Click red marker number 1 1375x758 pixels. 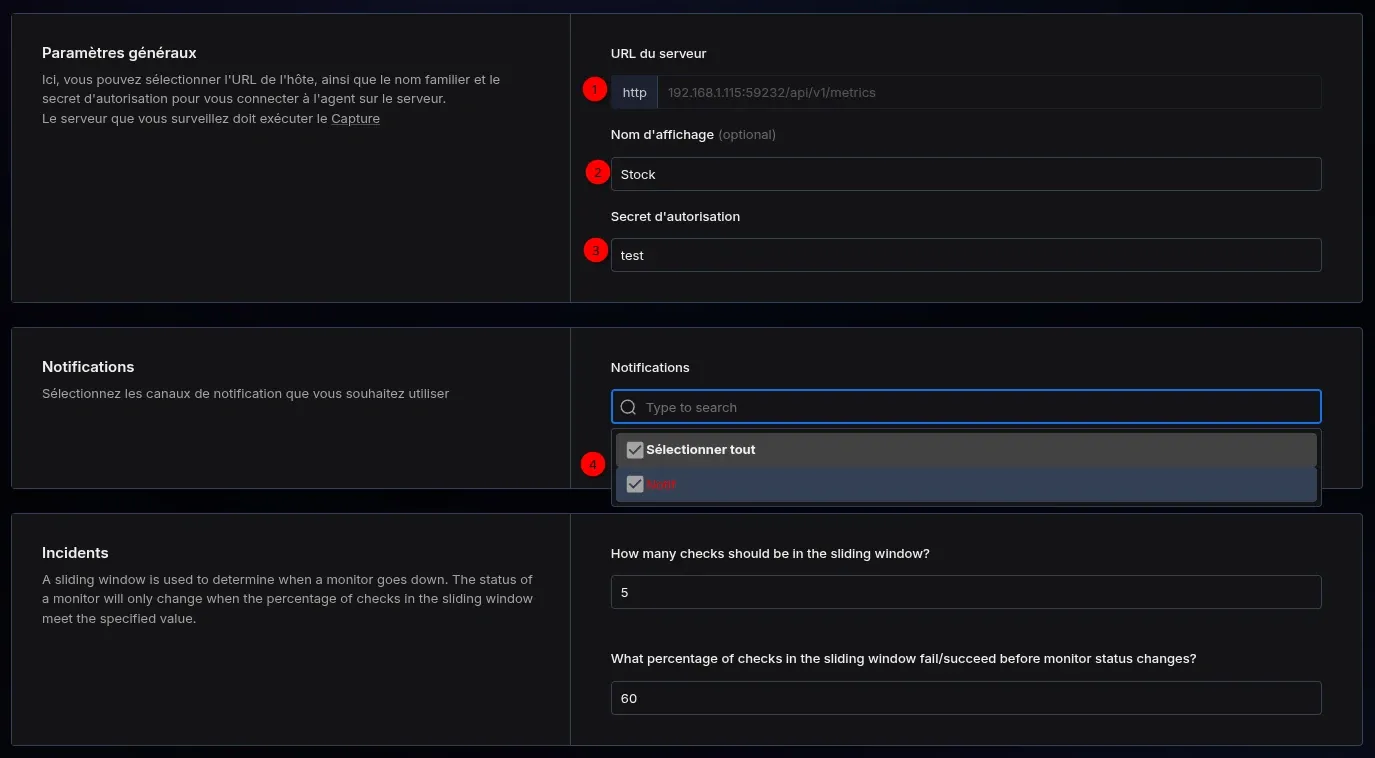[x=595, y=90]
